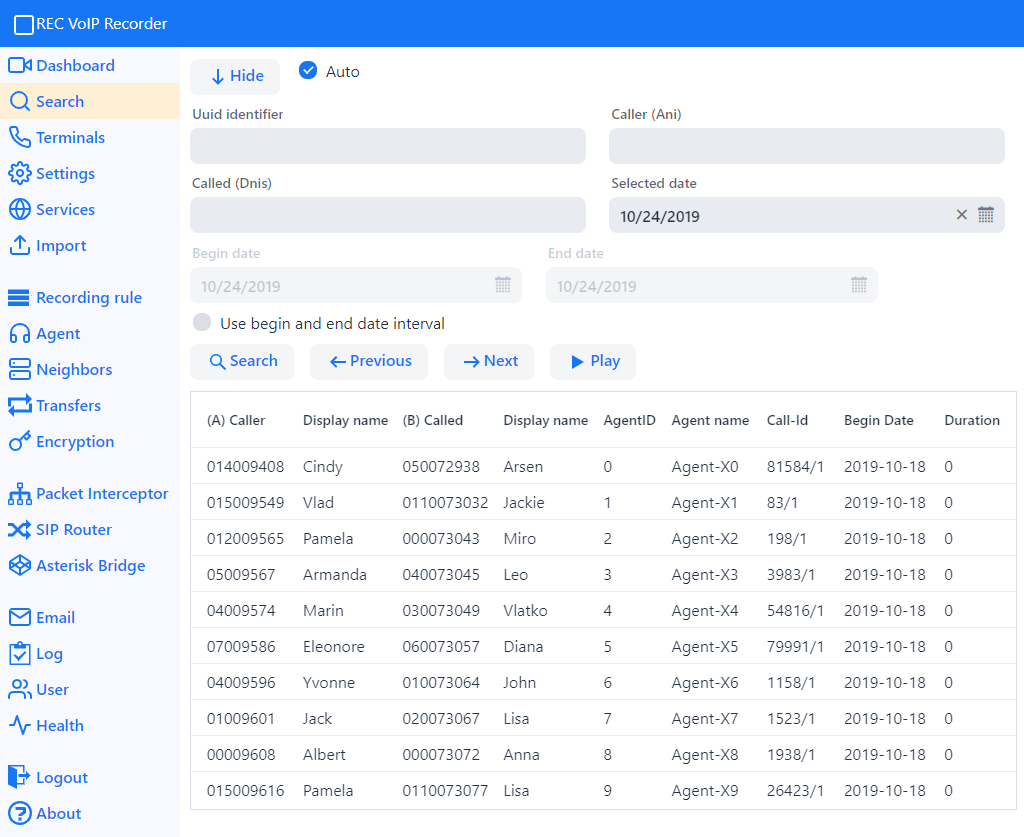Click the Health pulse icon
This screenshot has width=1024, height=837.
click(x=20, y=726)
